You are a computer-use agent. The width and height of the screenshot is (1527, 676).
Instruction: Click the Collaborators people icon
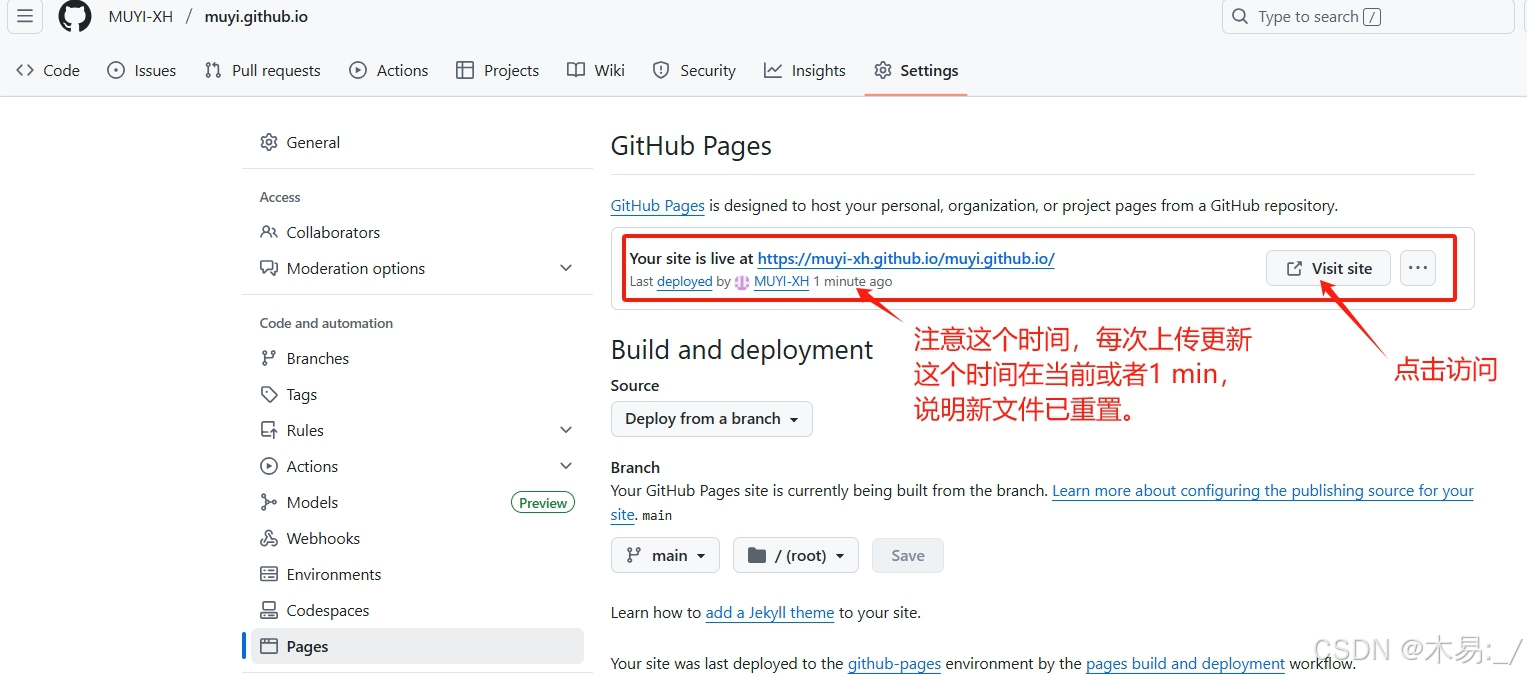(268, 232)
